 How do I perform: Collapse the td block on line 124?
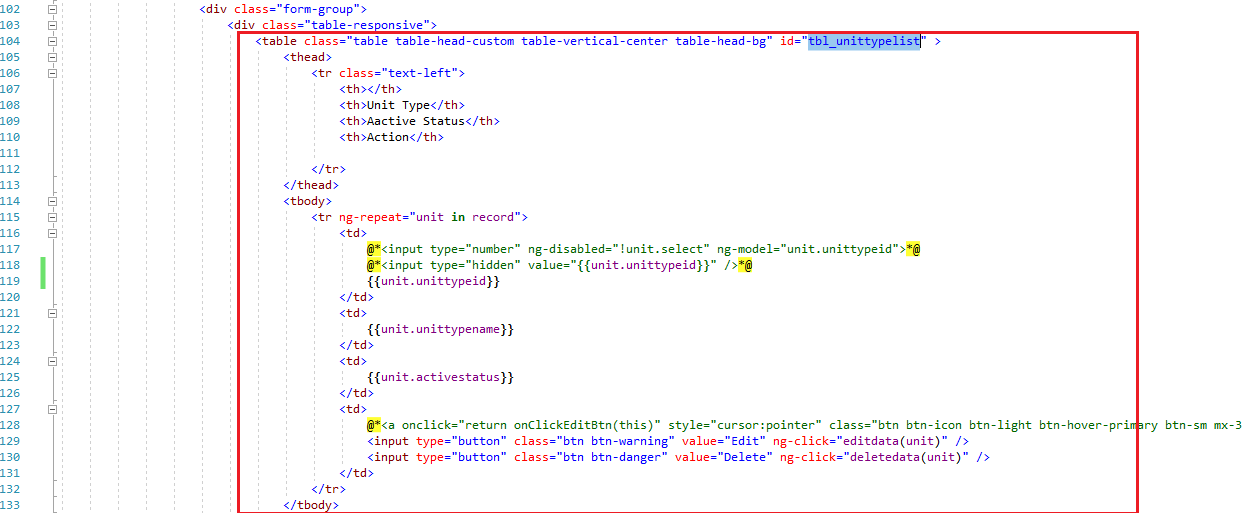point(52,361)
